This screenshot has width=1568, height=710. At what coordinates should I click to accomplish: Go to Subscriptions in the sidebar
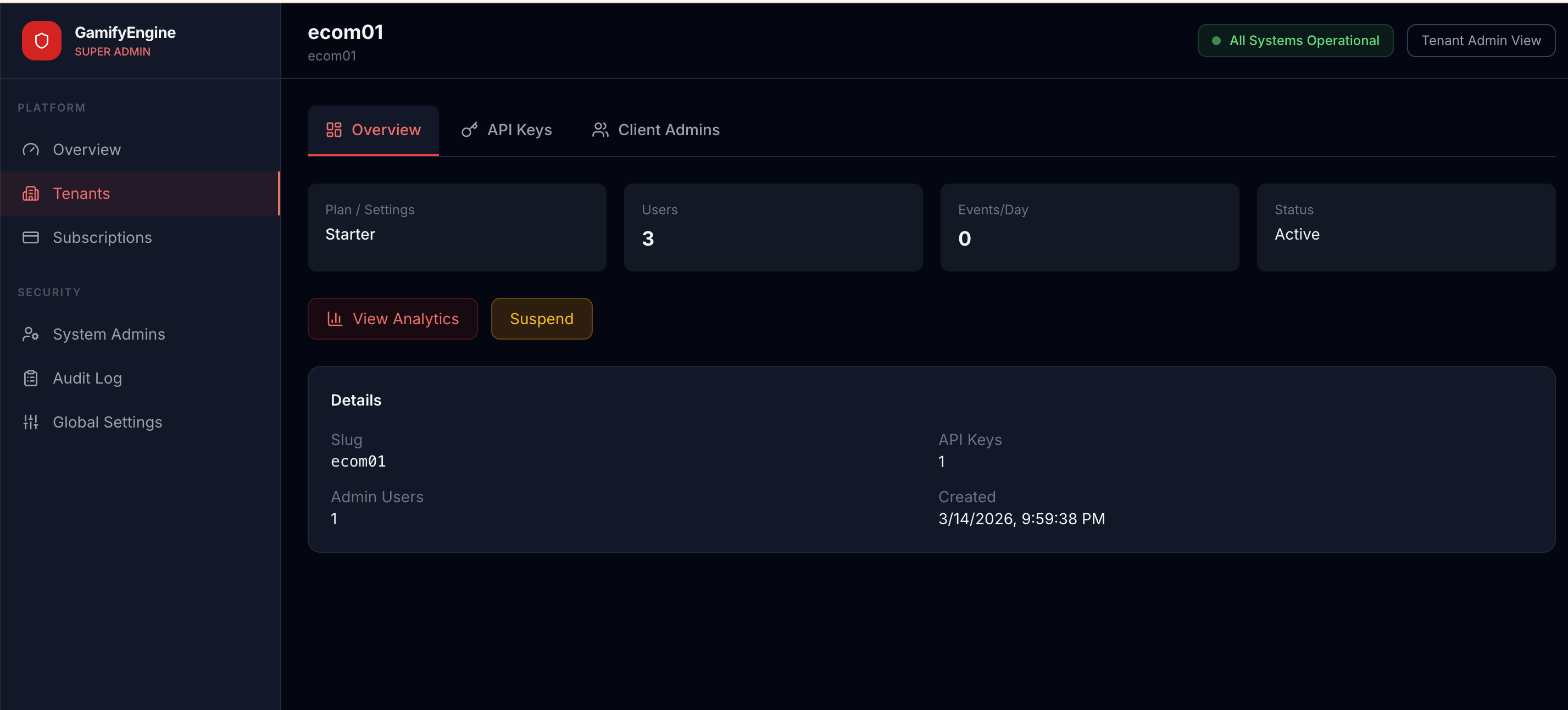coord(102,237)
